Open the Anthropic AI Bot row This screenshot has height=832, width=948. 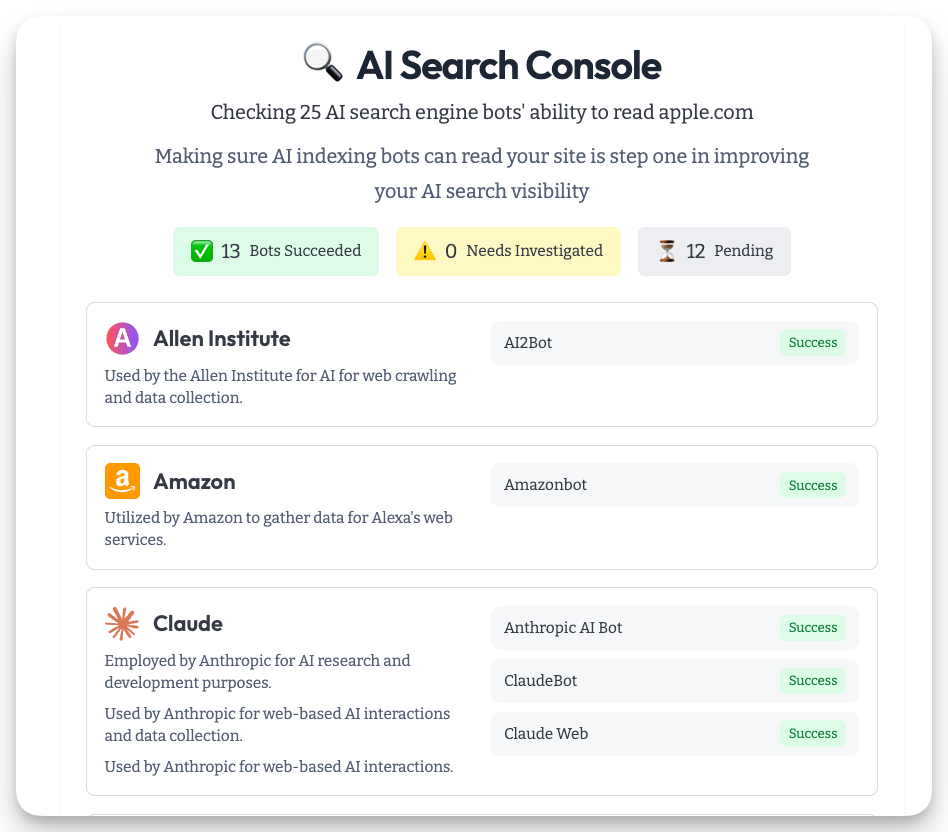tap(640, 628)
